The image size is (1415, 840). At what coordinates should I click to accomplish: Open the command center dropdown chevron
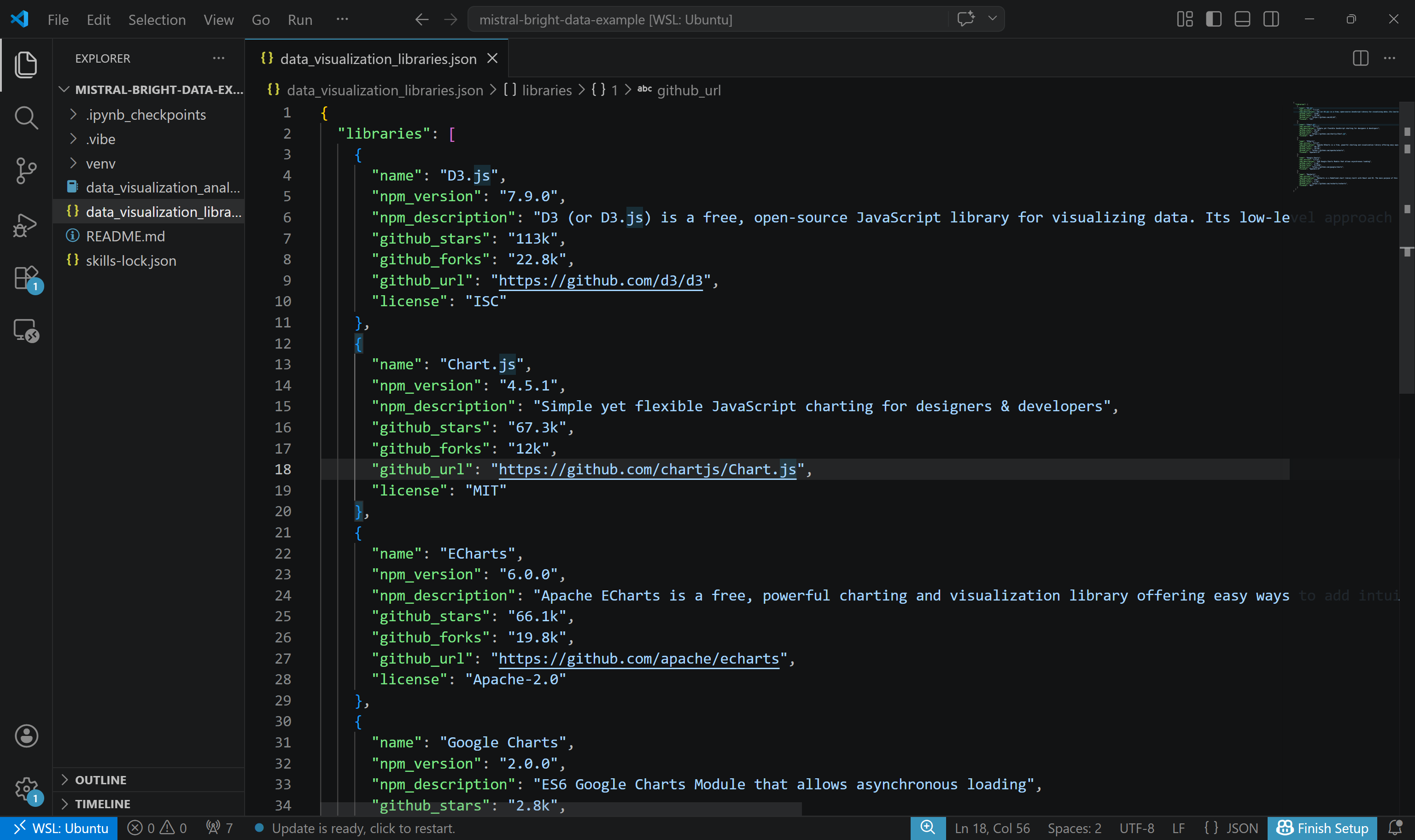pos(992,19)
